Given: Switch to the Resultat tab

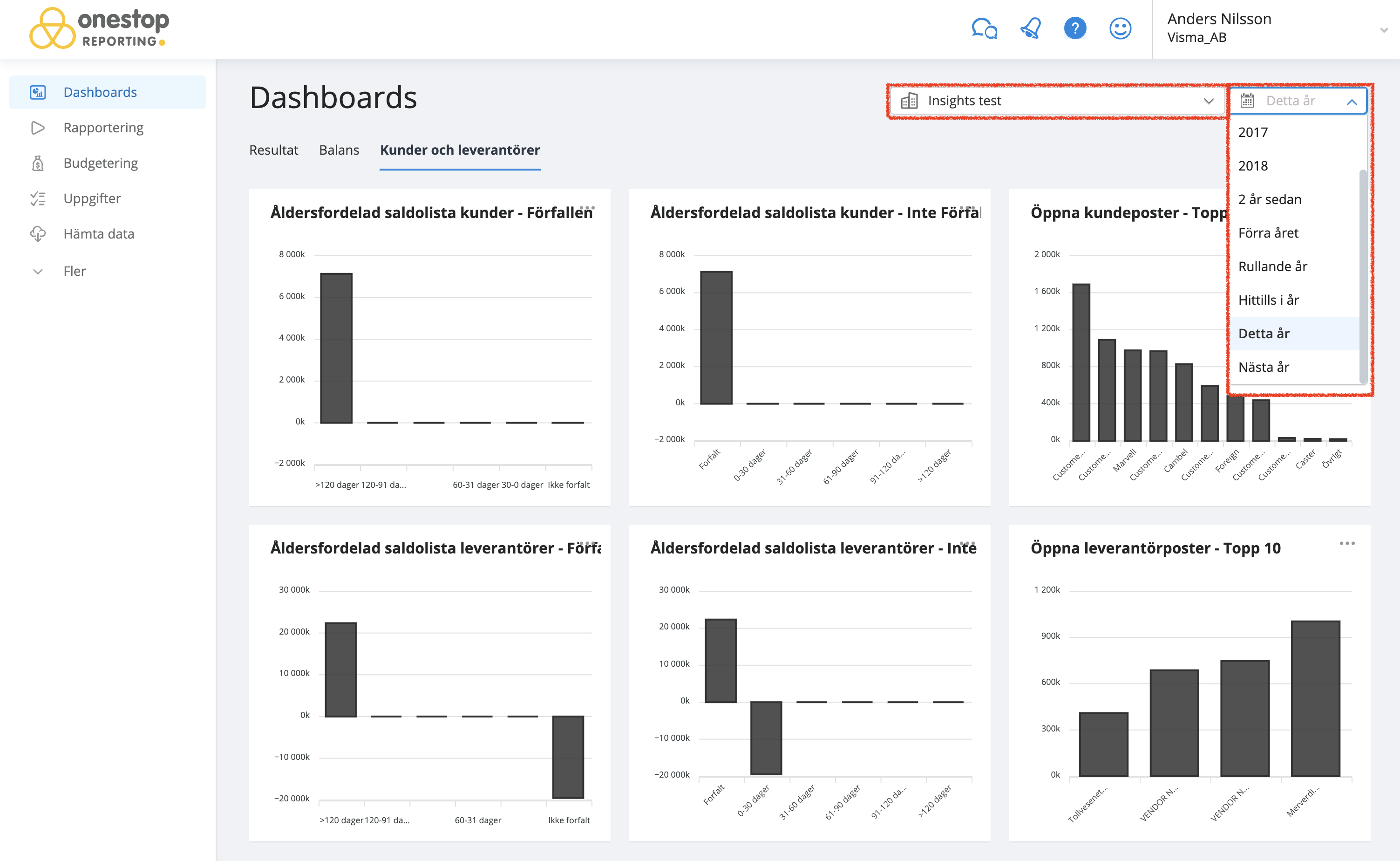Looking at the screenshot, I should [x=273, y=150].
